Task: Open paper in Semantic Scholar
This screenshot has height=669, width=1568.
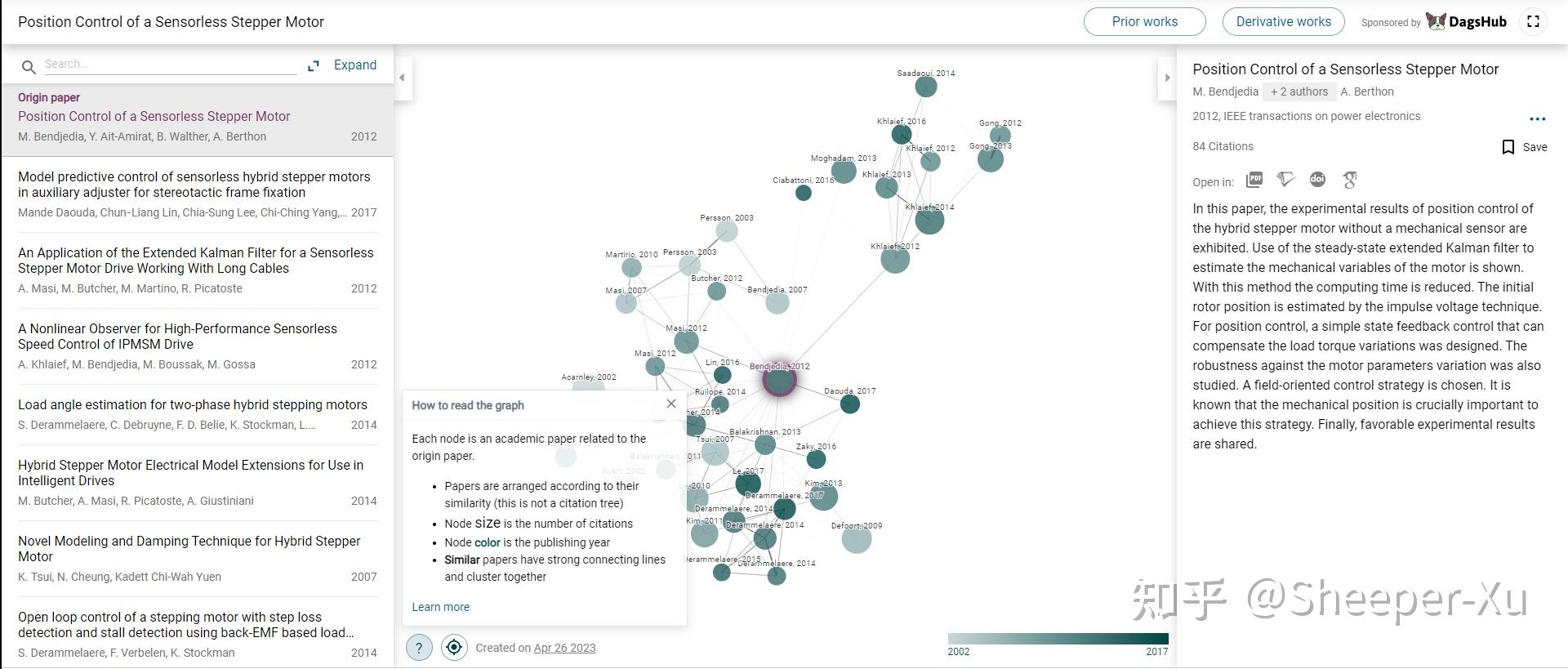Action: (1286, 180)
